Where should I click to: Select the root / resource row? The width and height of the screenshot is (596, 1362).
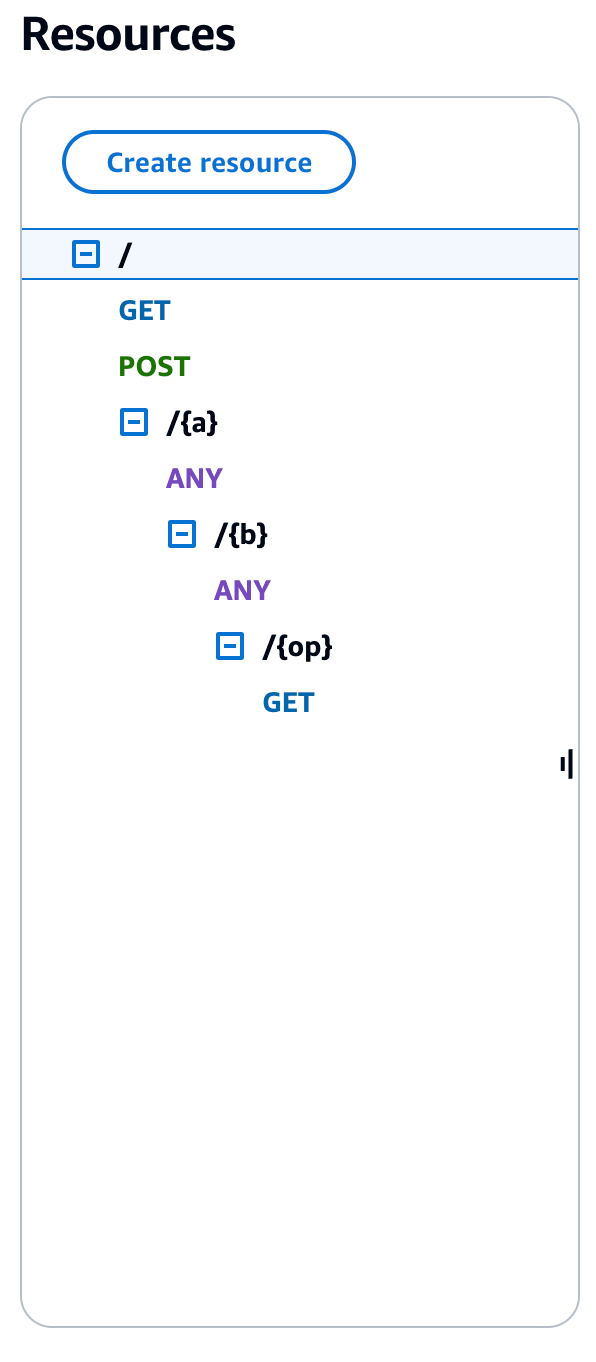click(125, 254)
